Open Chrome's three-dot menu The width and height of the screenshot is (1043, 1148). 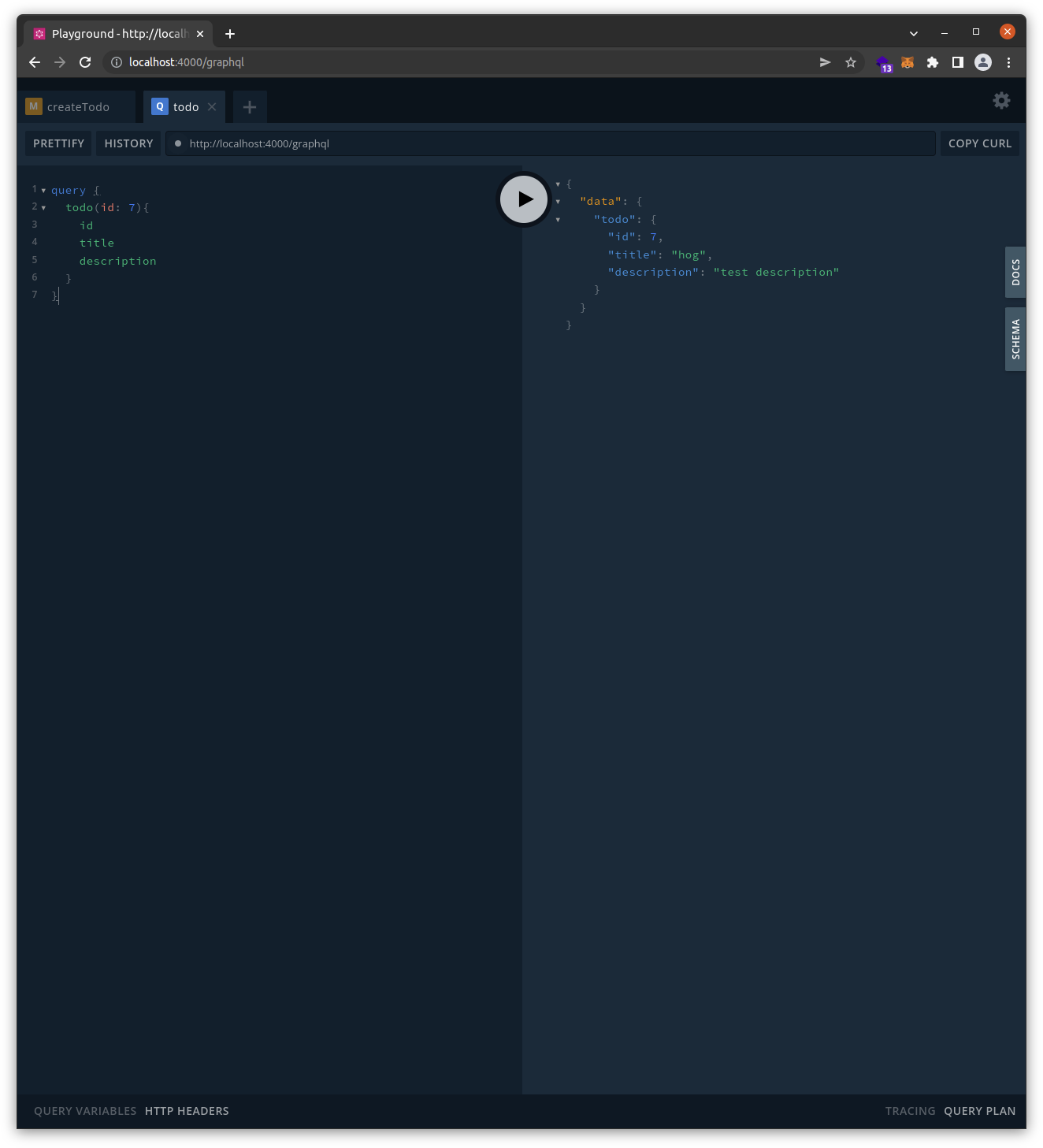click(x=1008, y=62)
